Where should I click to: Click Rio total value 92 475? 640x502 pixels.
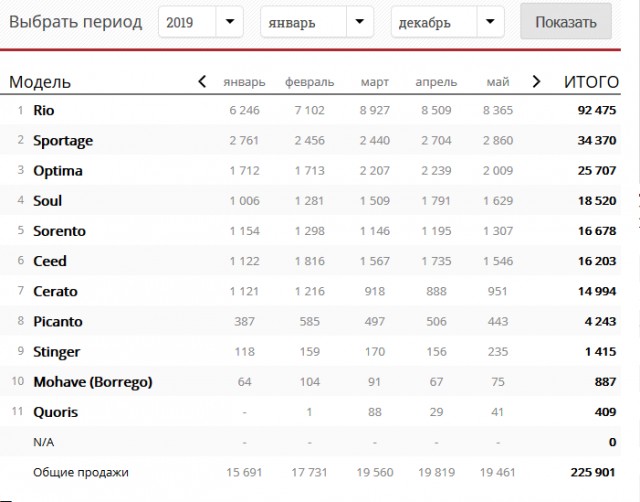pyautogui.click(x=597, y=110)
